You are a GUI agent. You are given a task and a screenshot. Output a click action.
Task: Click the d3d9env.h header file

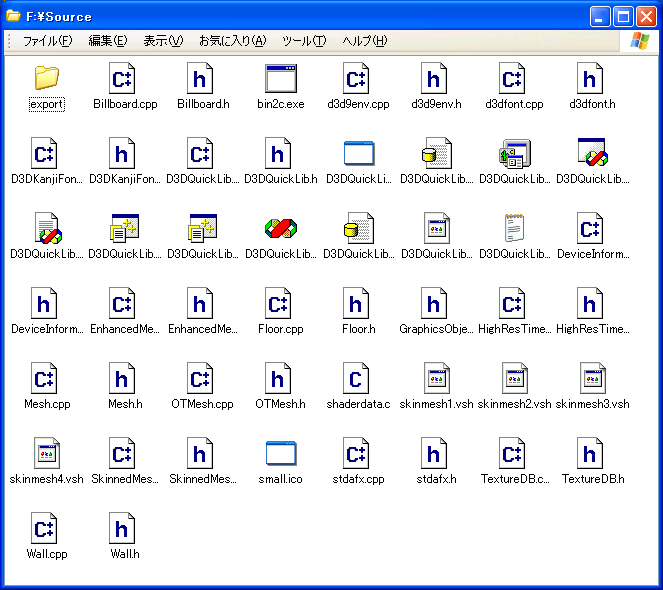click(x=436, y=78)
